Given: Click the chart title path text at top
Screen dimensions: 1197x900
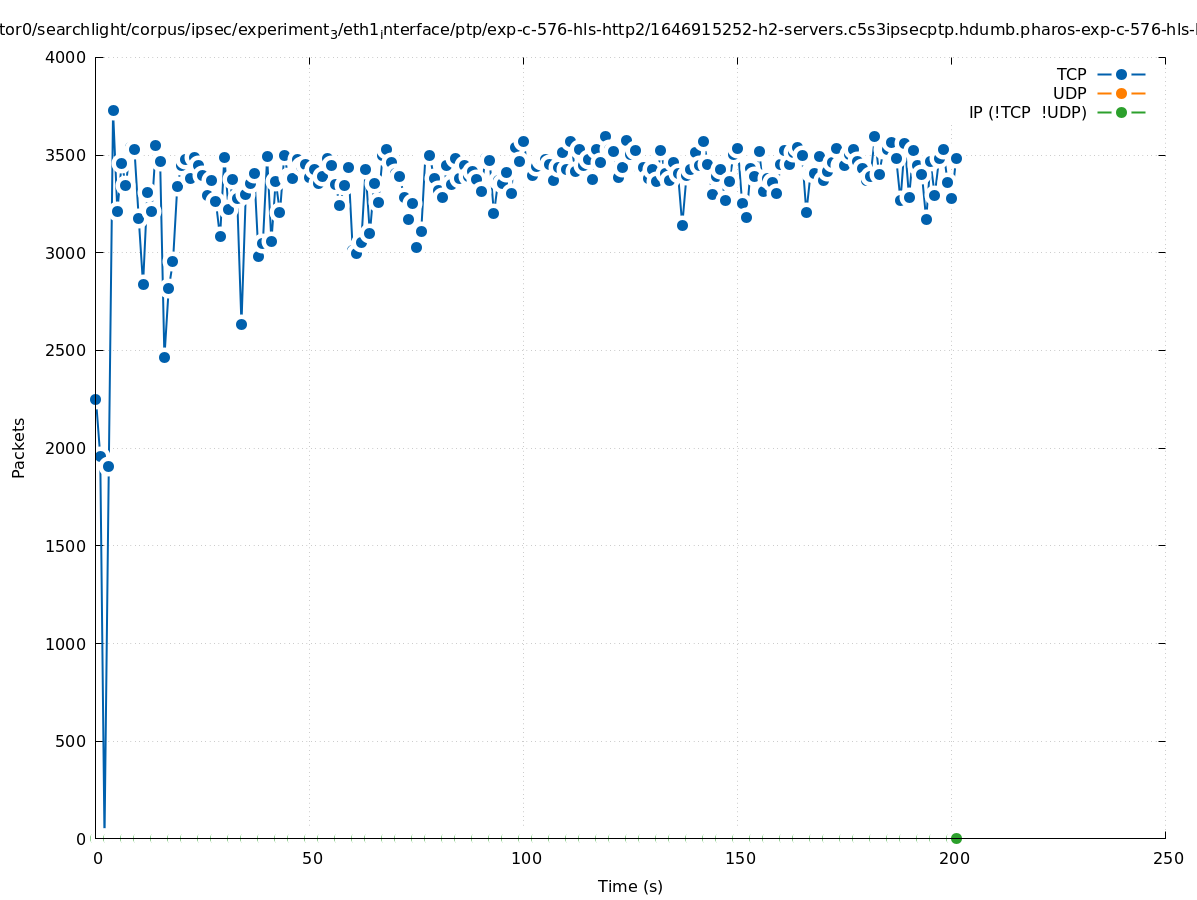Looking at the screenshot, I should (598, 30).
